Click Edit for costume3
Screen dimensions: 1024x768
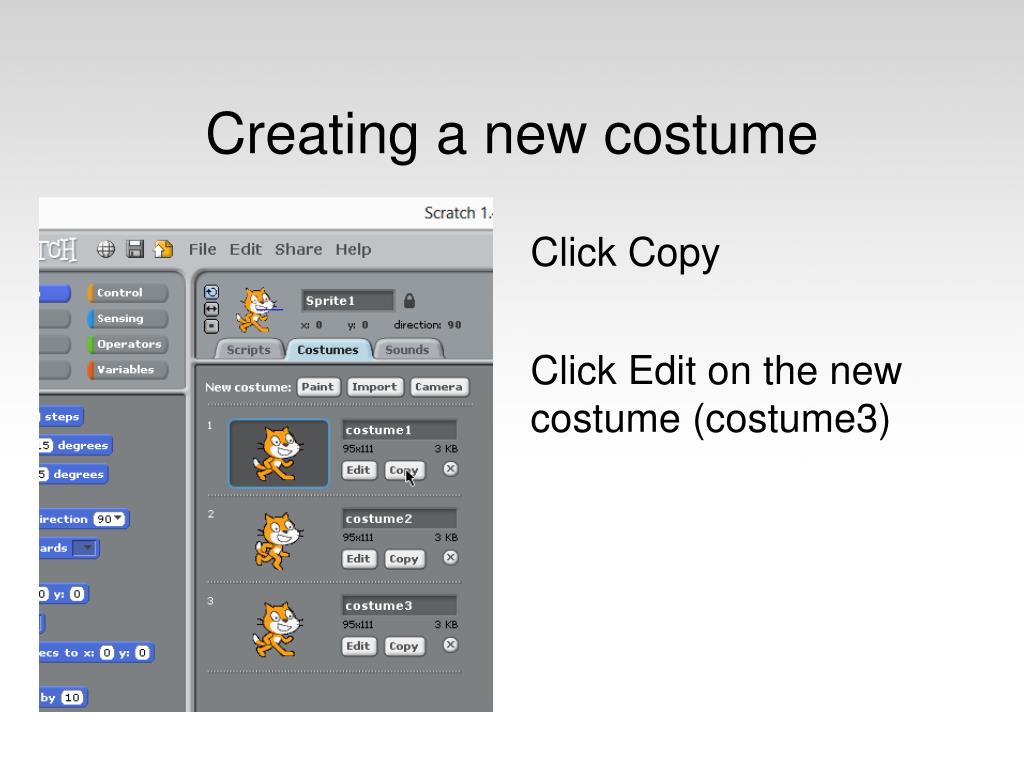(x=359, y=645)
